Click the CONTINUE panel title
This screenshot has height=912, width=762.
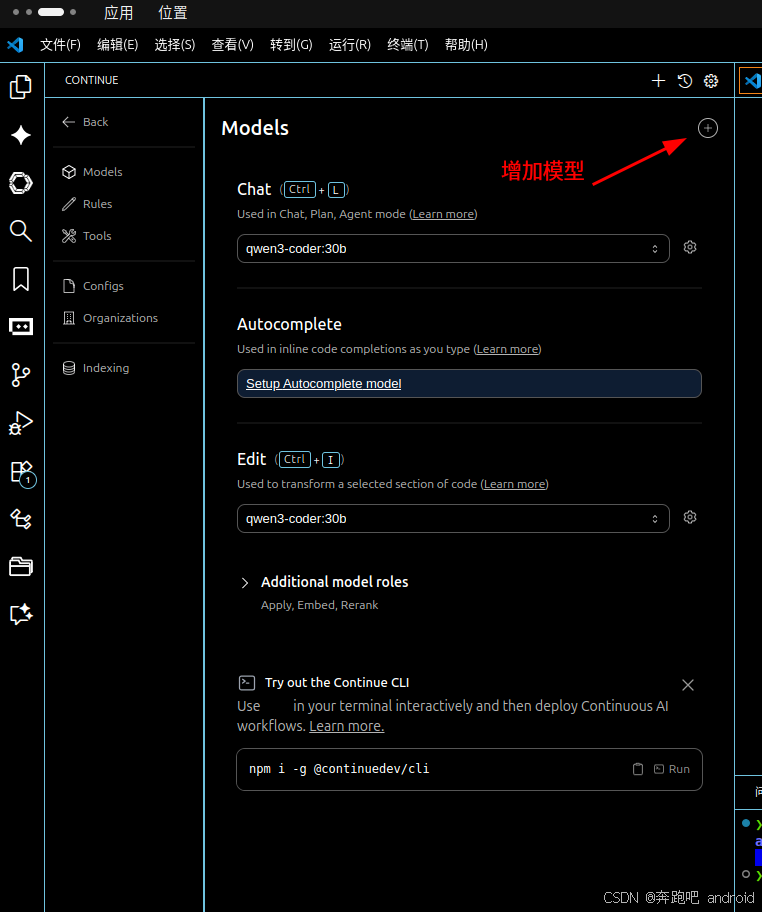91,80
